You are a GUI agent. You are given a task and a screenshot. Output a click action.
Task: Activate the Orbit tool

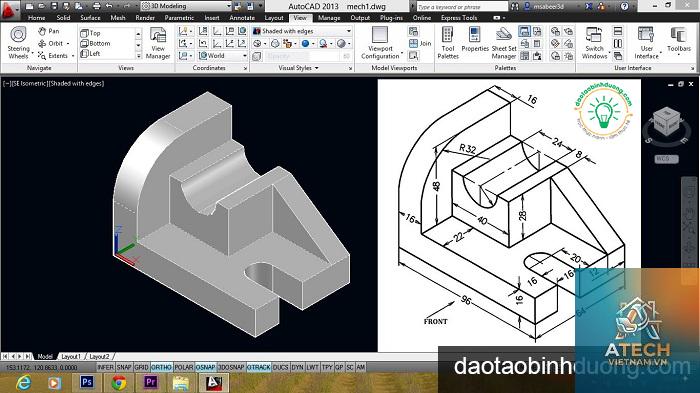[x=51, y=43]
